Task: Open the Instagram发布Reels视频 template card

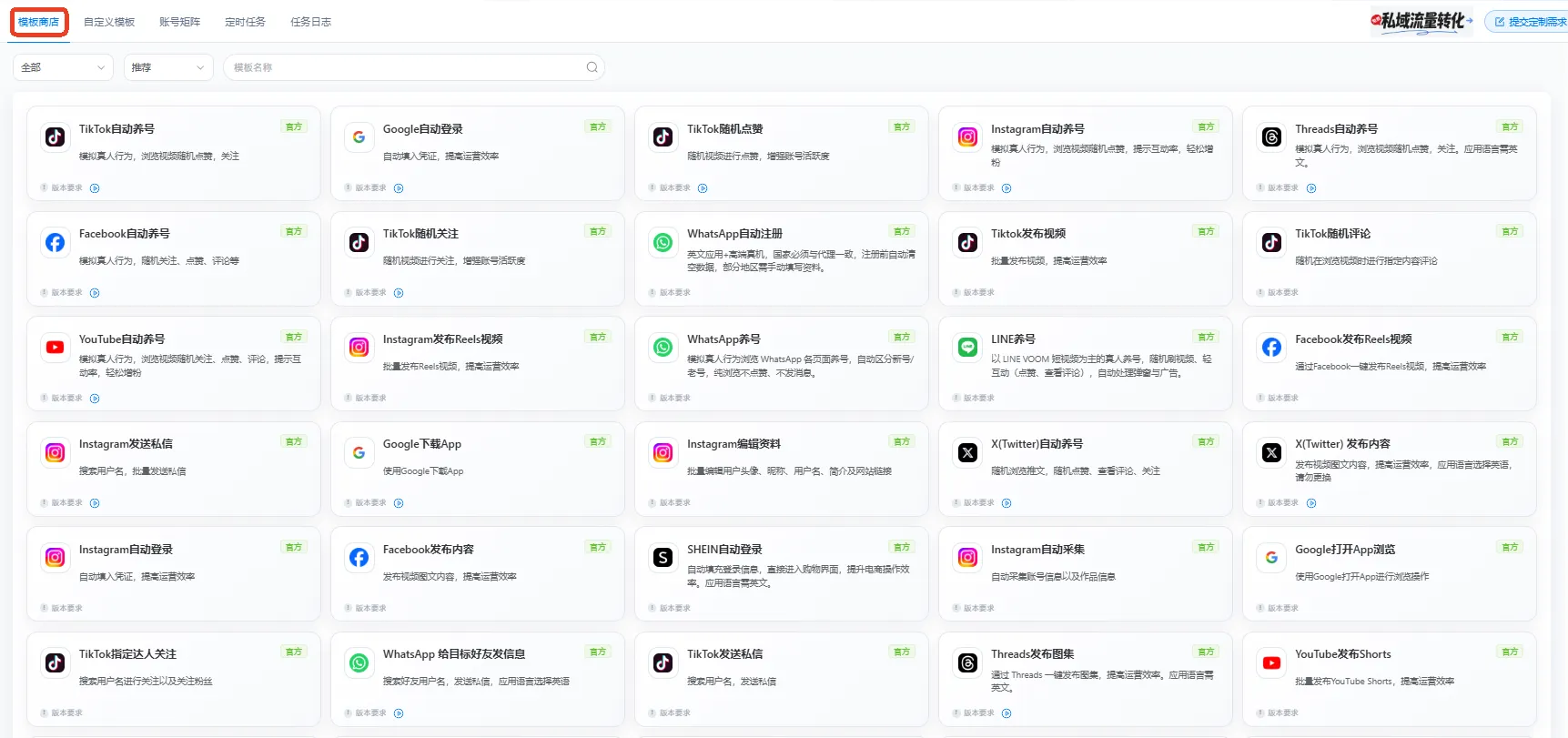Action: point(478,364)
